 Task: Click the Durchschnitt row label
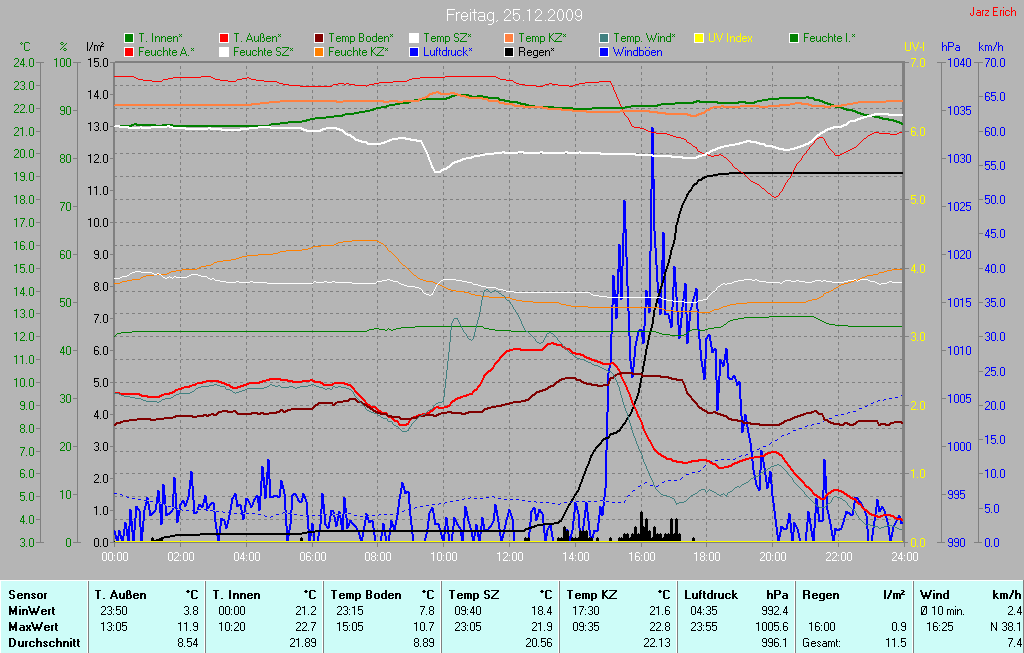click(x=44, y=643)
